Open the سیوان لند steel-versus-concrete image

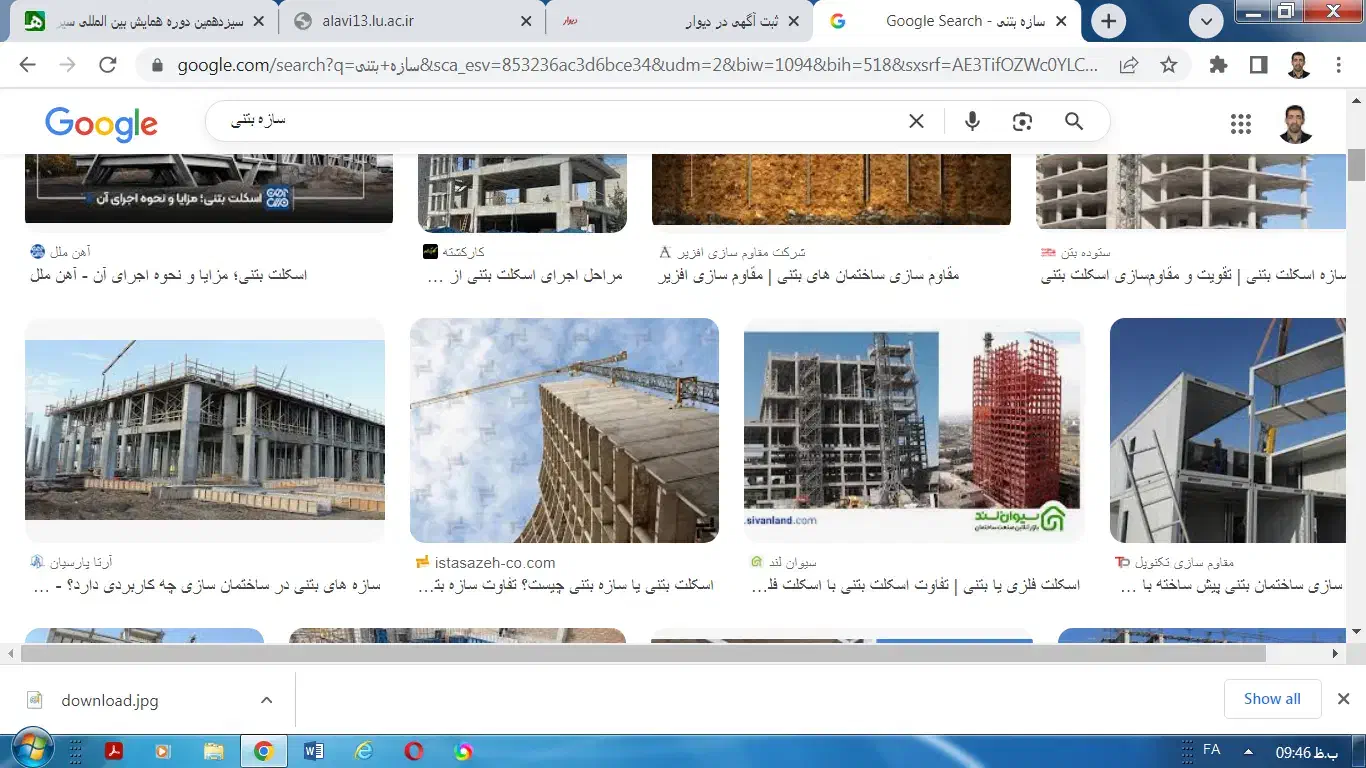coord(914,430)
